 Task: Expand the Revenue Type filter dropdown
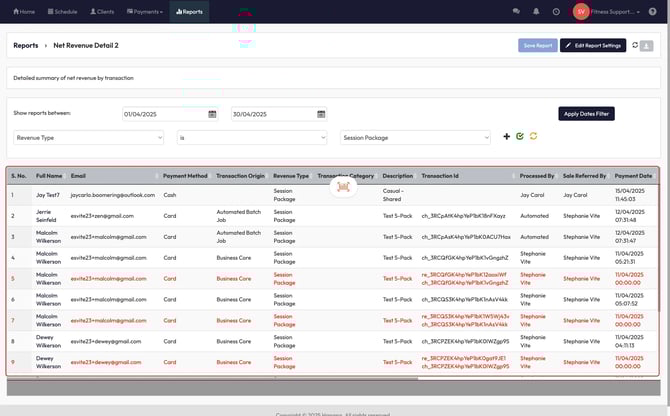[86, 137]
